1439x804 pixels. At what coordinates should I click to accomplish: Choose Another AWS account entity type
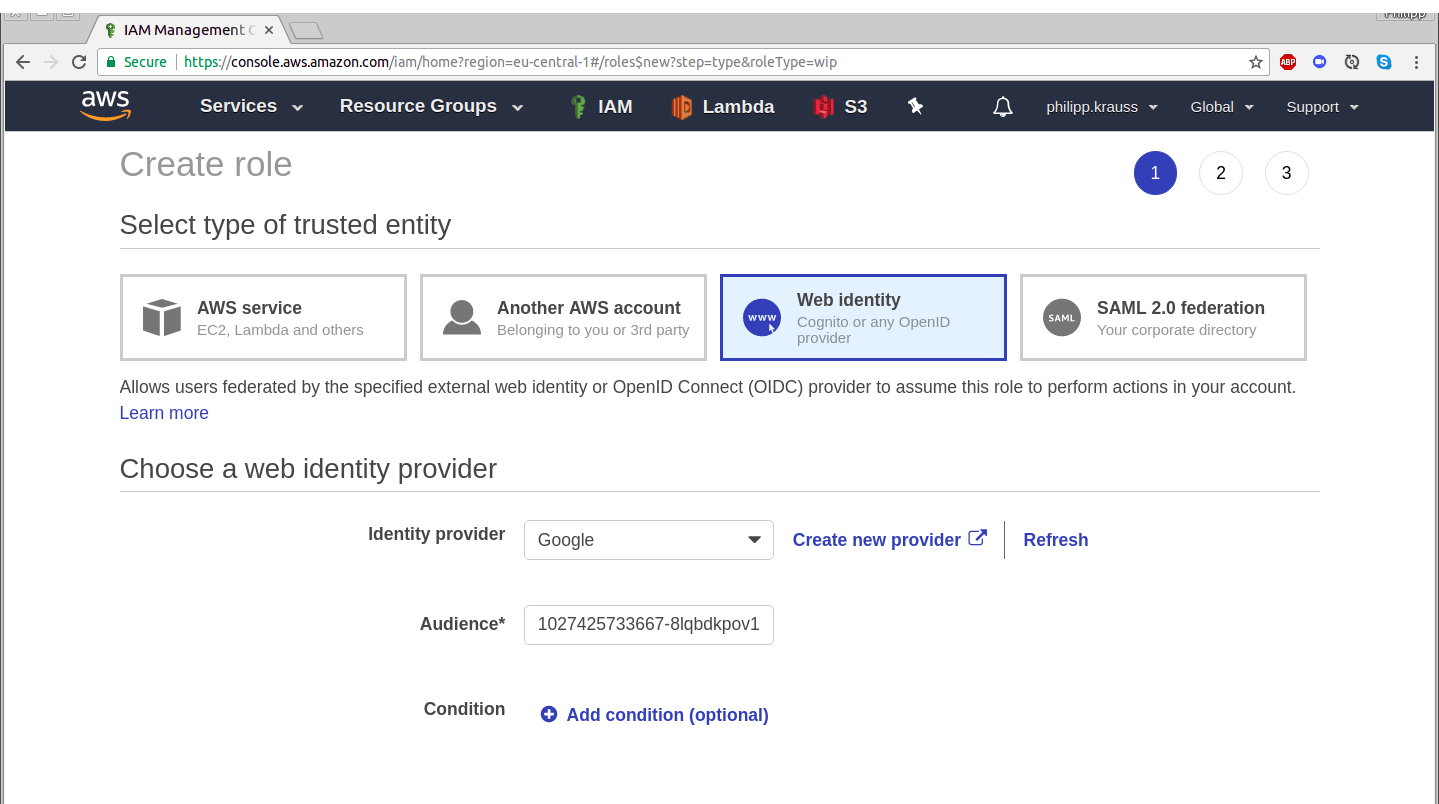coord(563,318)
